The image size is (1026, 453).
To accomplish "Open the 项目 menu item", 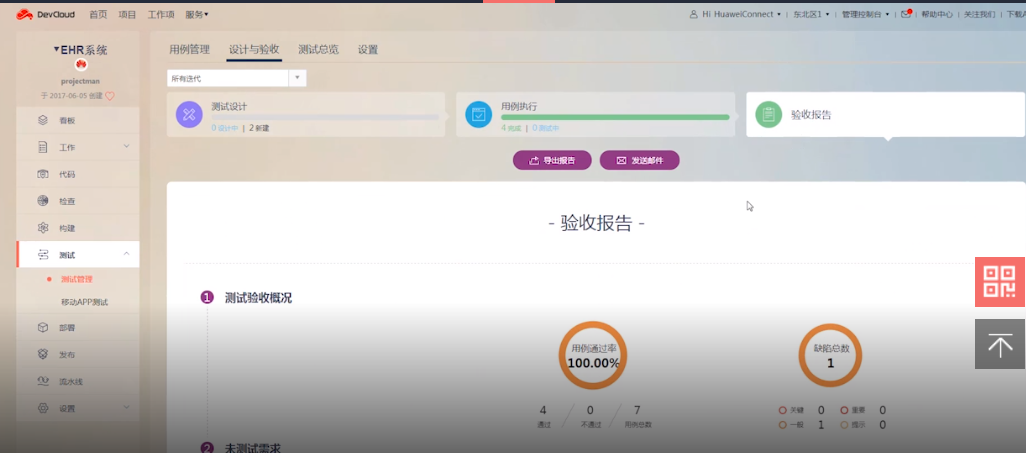I will [x=127, y=14].
